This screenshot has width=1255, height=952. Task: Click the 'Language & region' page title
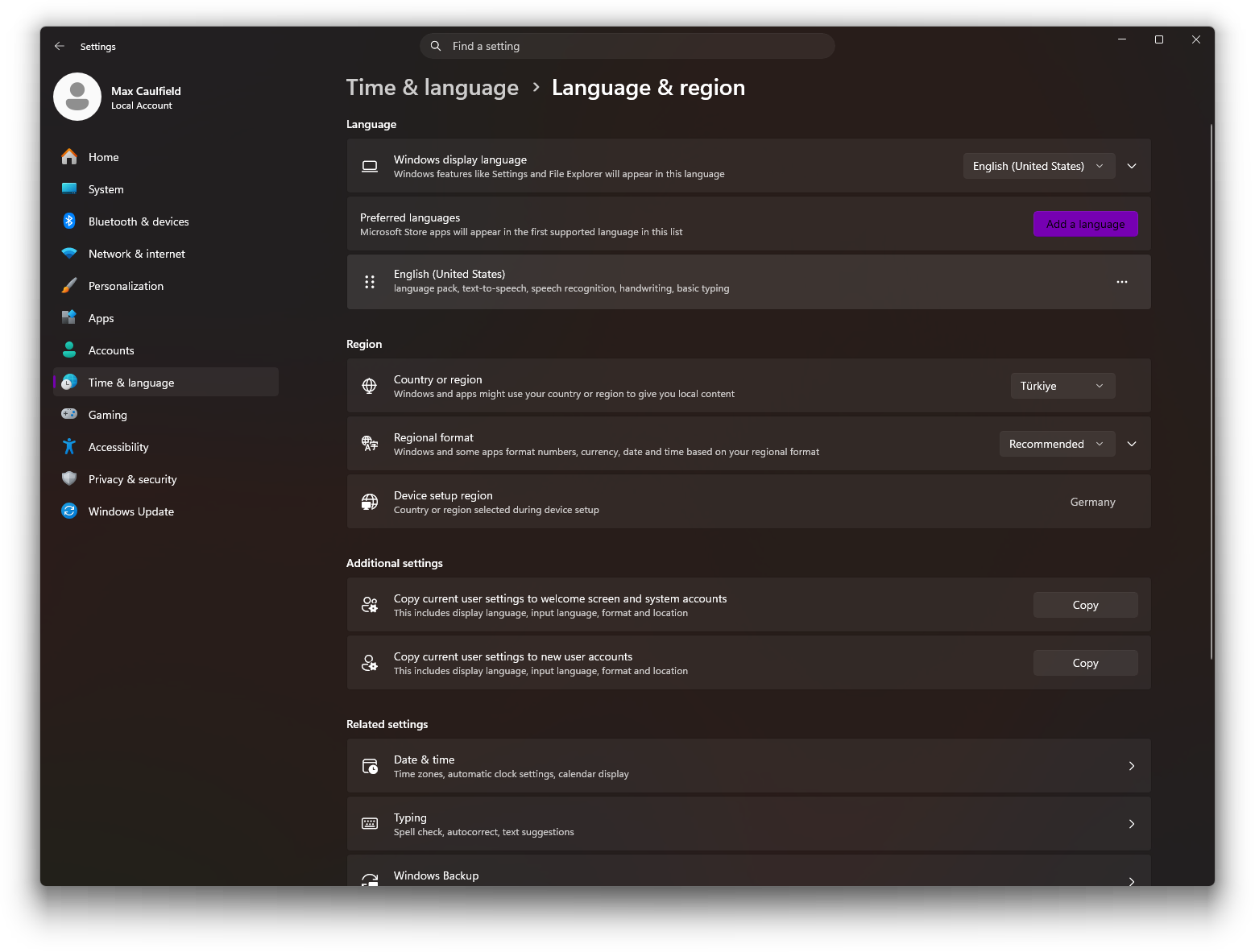tap(648, 88)
